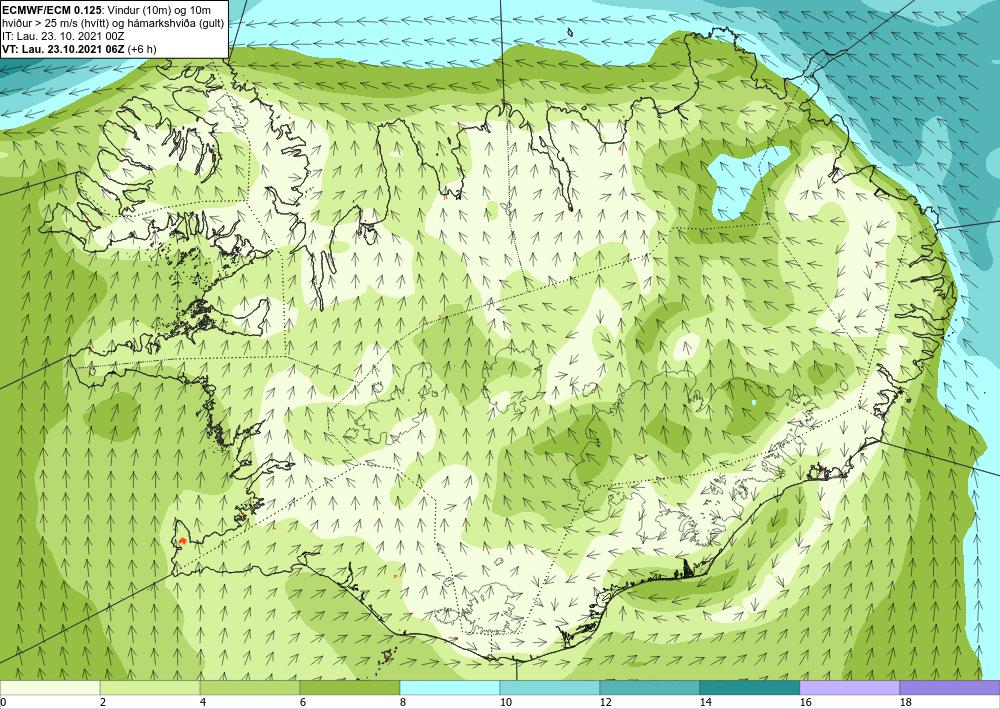1000x709 pixels.
Task: Click the legend scale label "14"
Action: click(x=706, y=702)
